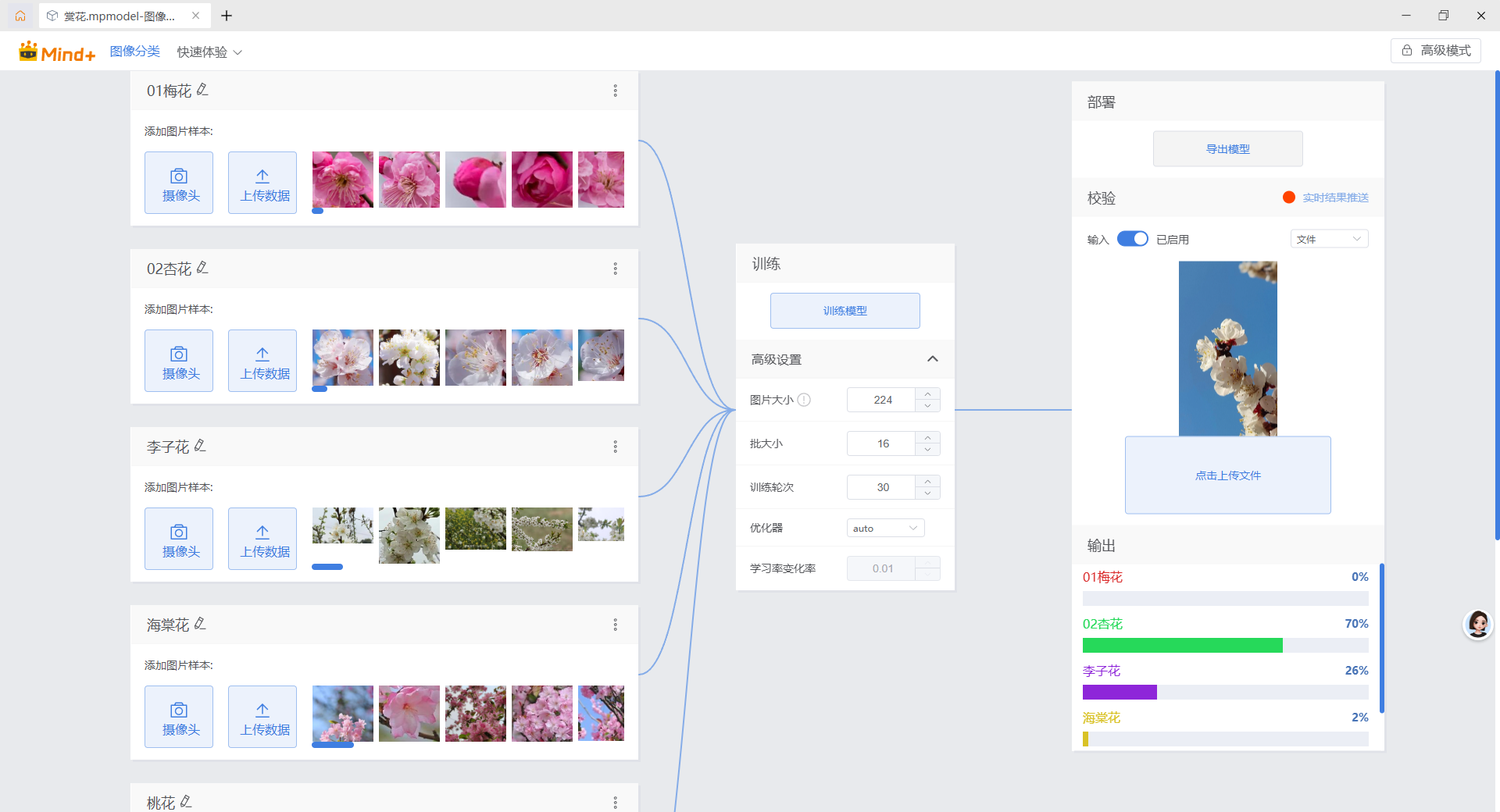Open the three-dot menu for 桃花
Image resolution: width=1500 pixels, height=812 pixels.
tap(616, 803)
